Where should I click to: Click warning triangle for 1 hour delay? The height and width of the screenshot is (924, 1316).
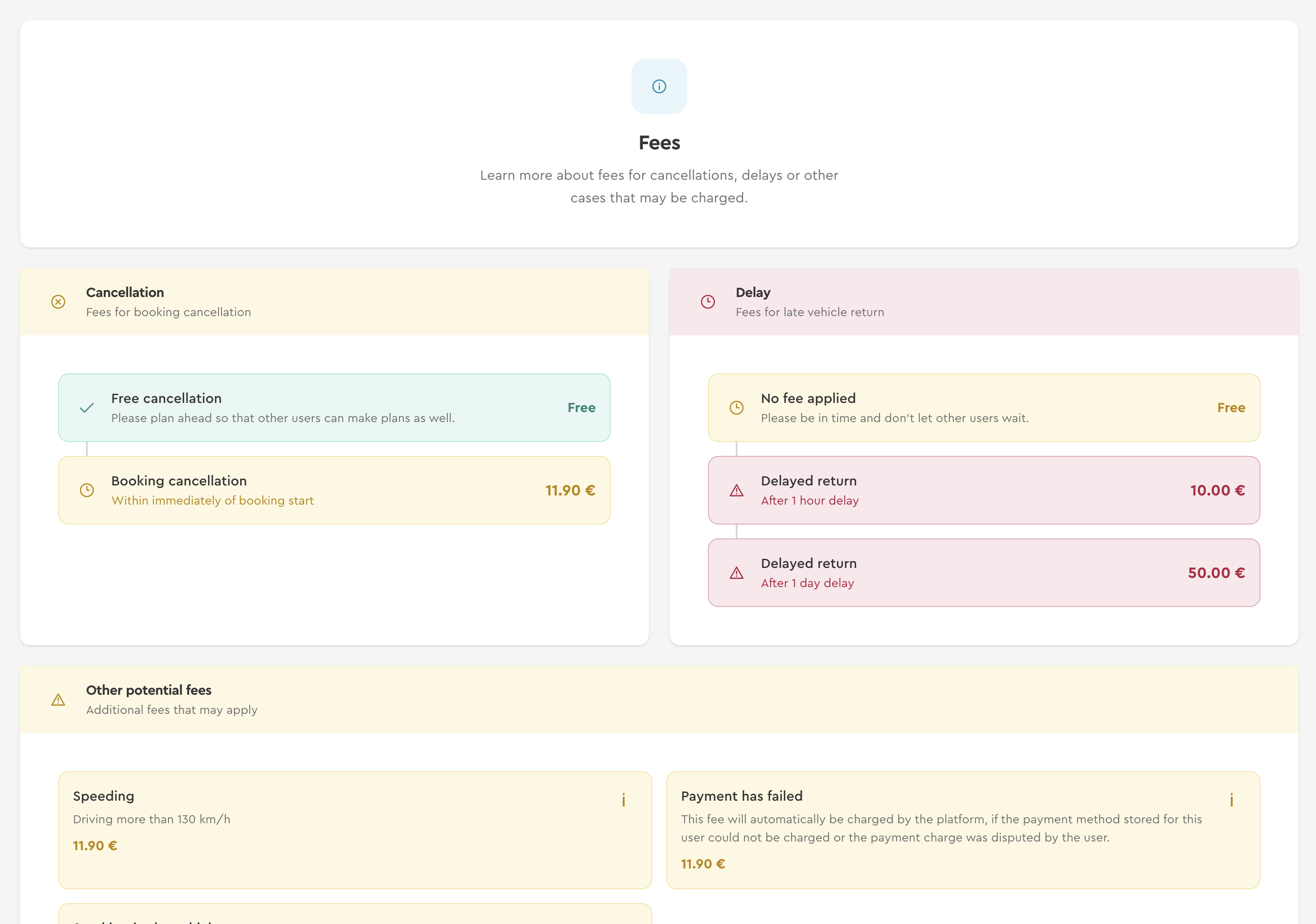coord(736,490)
